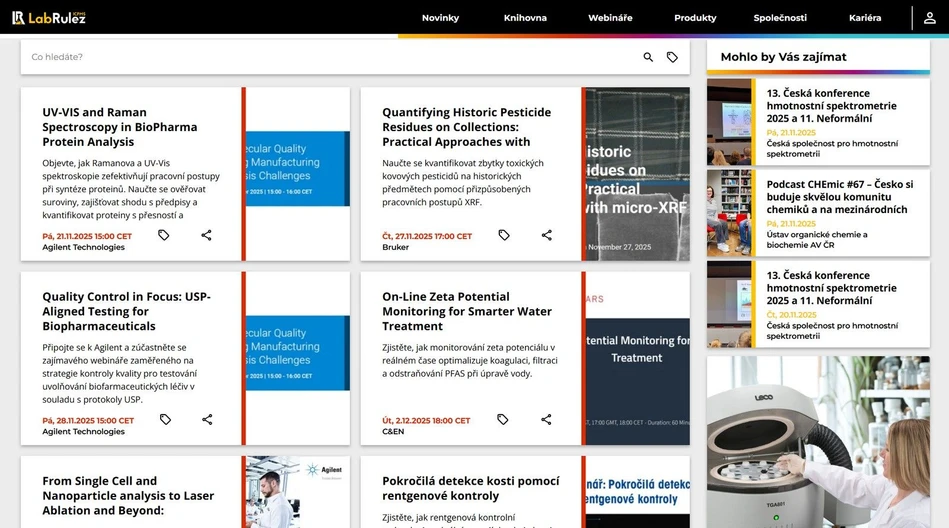
Task: Share the On-Line Zeta Potential webinar
Action: tap(546, 419)
